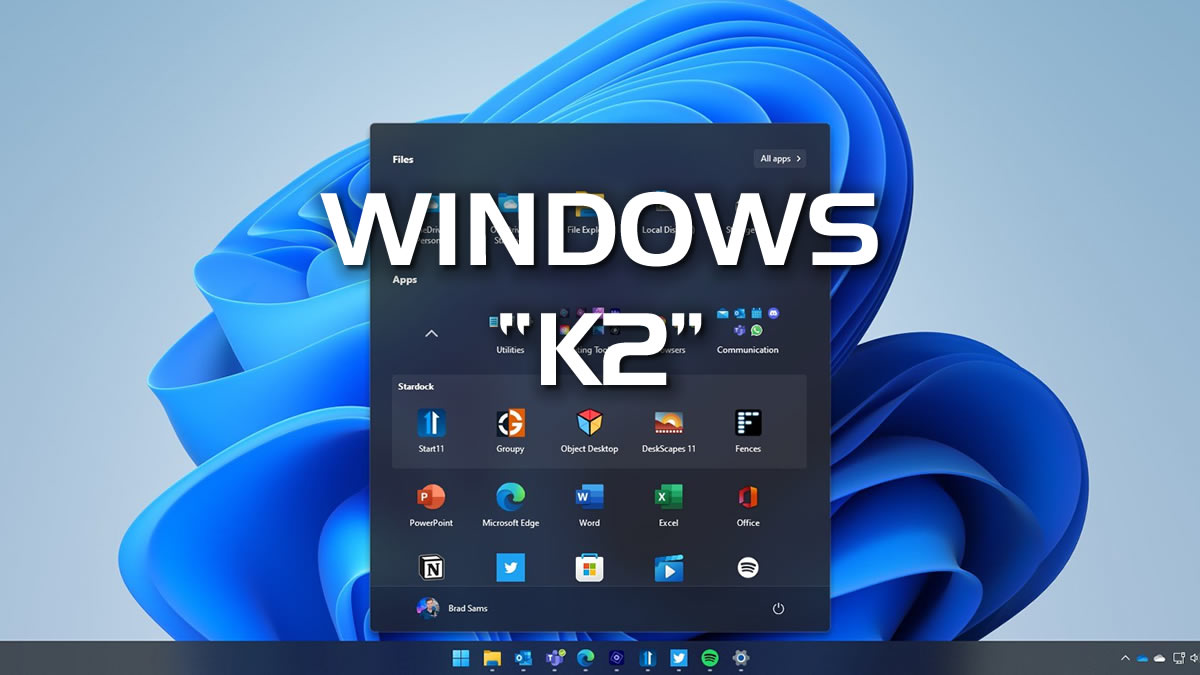Show hidden system tray icons
The height and width of the screenshot is (675, 1200).
pos(1125,658)
